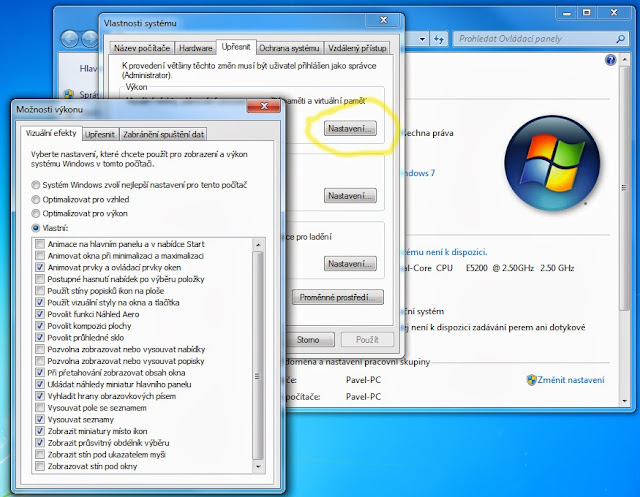
Task: Open Zabránění spuštění dat tab
Action: pyautogui.click(x=163, y=134)
